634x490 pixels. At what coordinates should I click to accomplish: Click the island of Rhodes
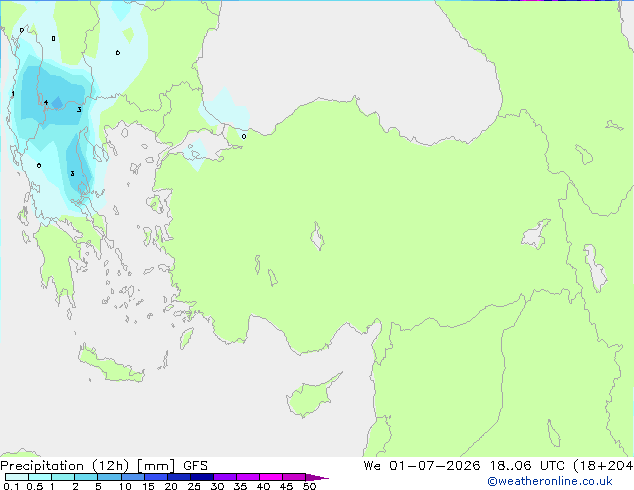pyautogui.click(x=186, y=338)
